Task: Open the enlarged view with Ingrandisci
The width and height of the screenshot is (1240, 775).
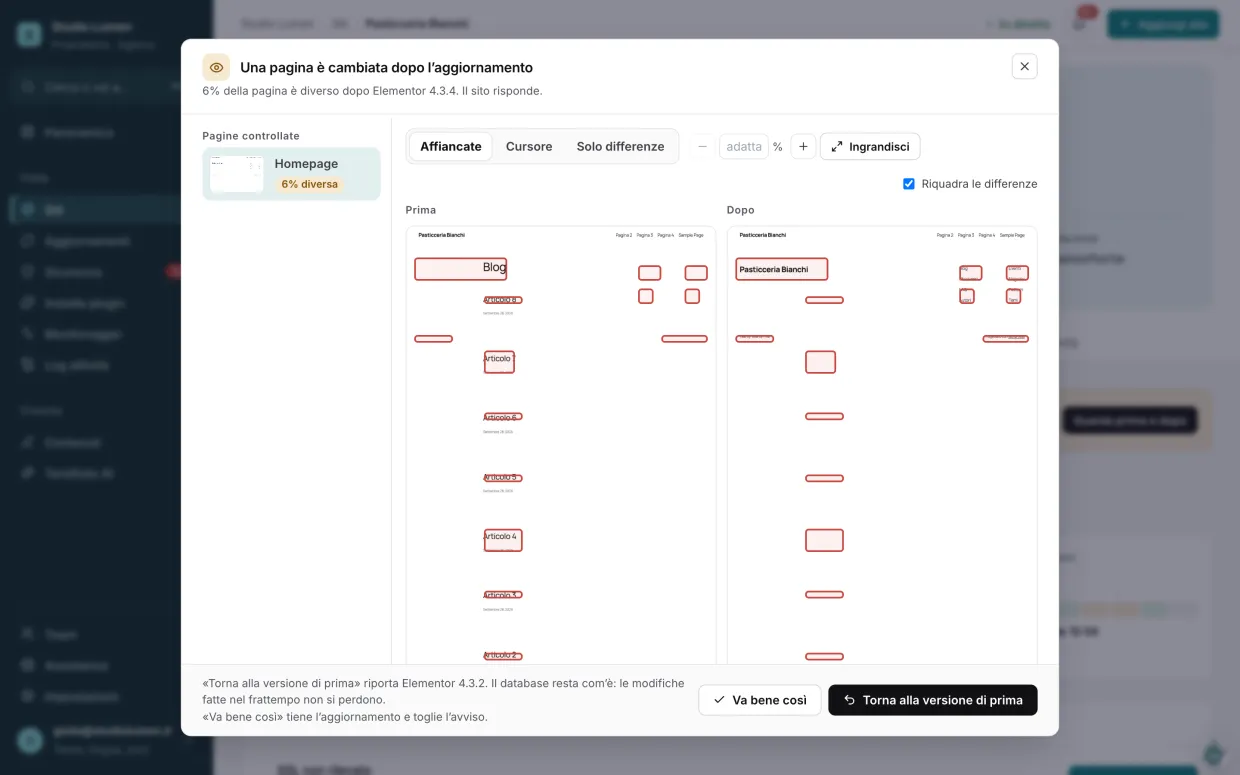Action: click(x=870, y=146)
